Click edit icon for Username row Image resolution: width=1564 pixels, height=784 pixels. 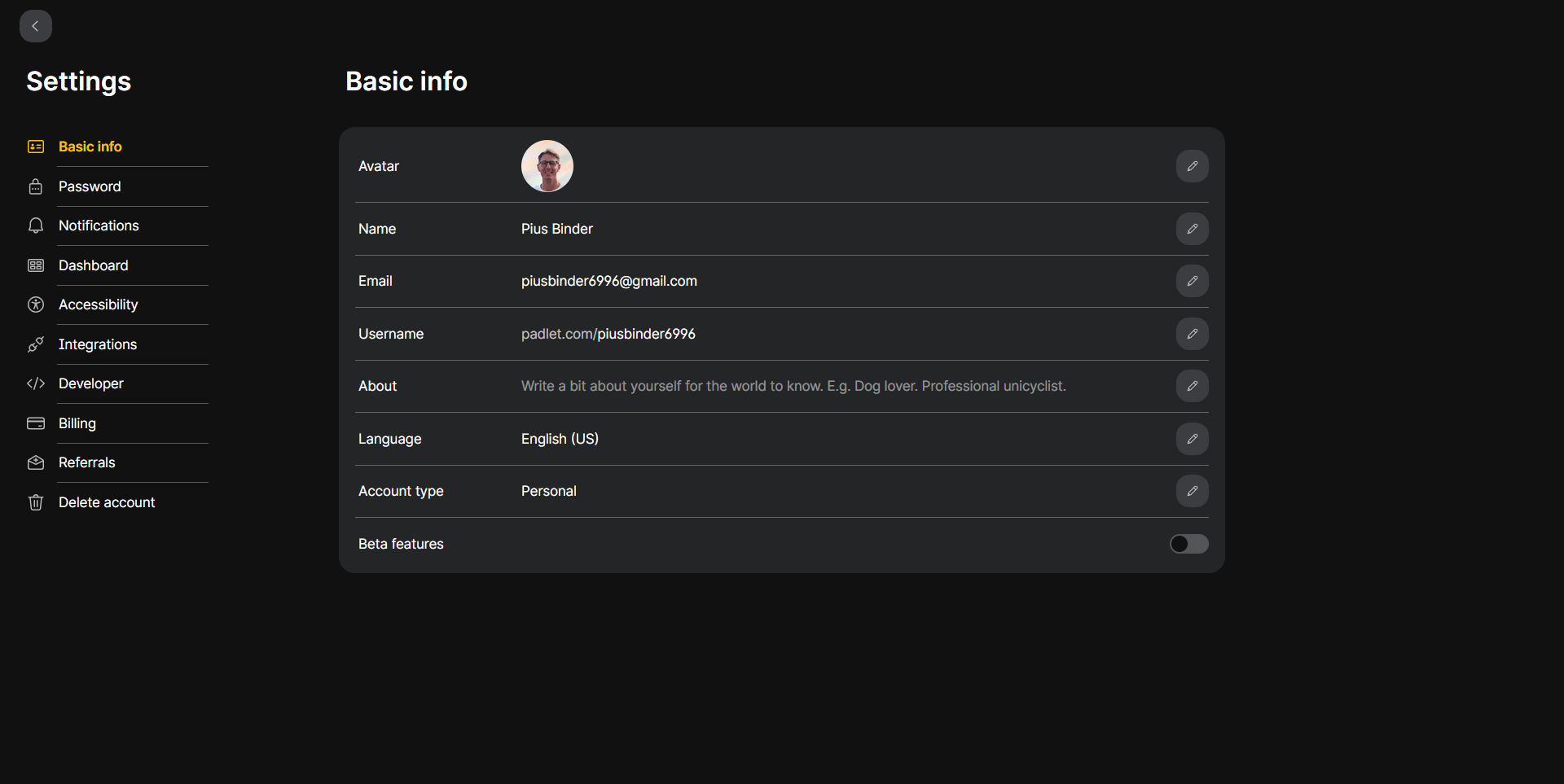1192,334
